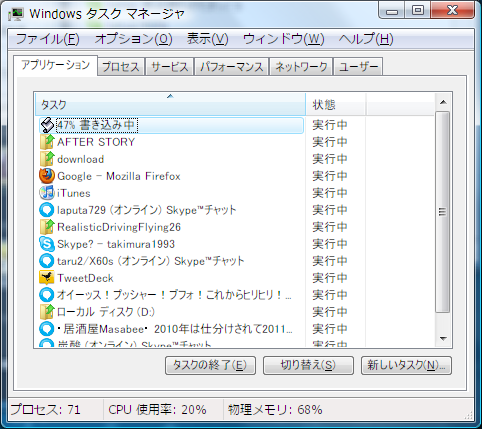Select the オイーッス！プッシャー task
This screenshot has height=429, width=482.
pyautogui.click(x=175, y=295)
